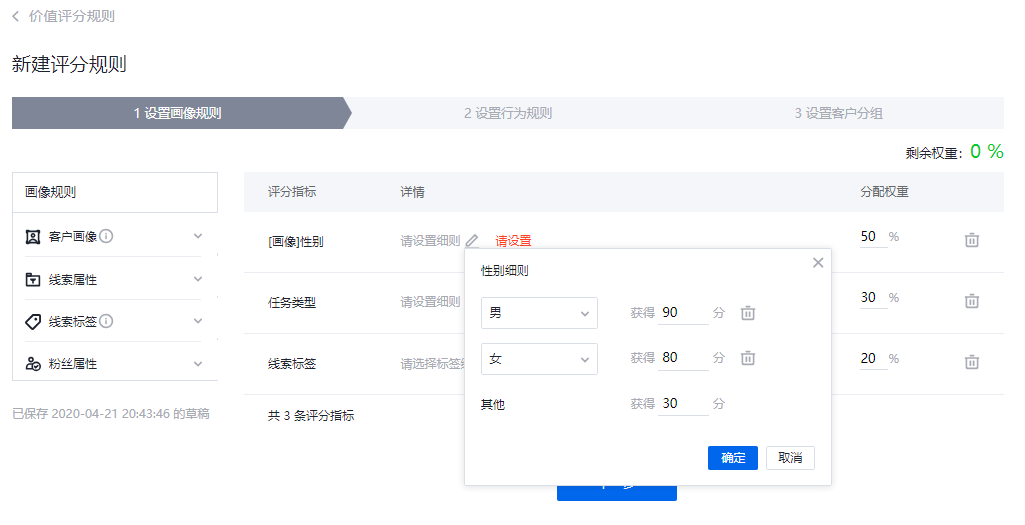The height and width of the screenshot is (525, 1025).
Task: Open the 女 gender dropdown
Action: (539, 358)
